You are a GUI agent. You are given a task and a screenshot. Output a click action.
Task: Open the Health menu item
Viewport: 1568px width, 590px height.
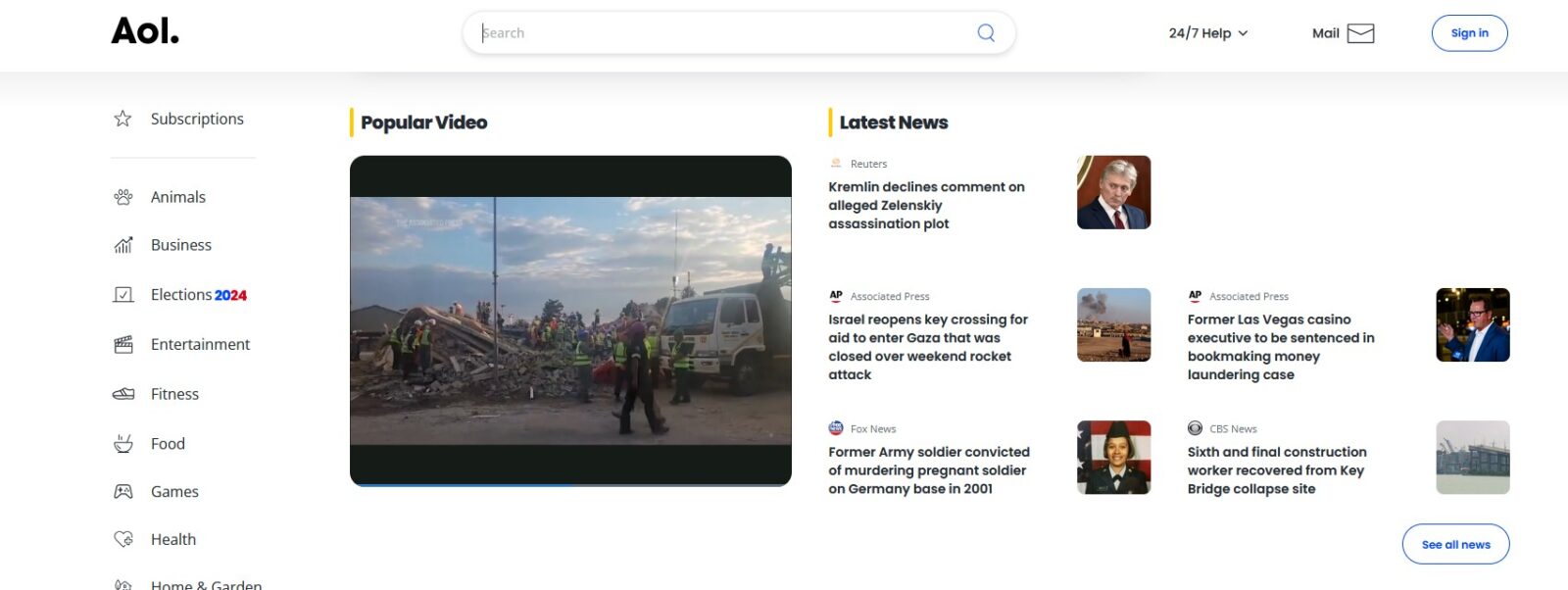173,539
